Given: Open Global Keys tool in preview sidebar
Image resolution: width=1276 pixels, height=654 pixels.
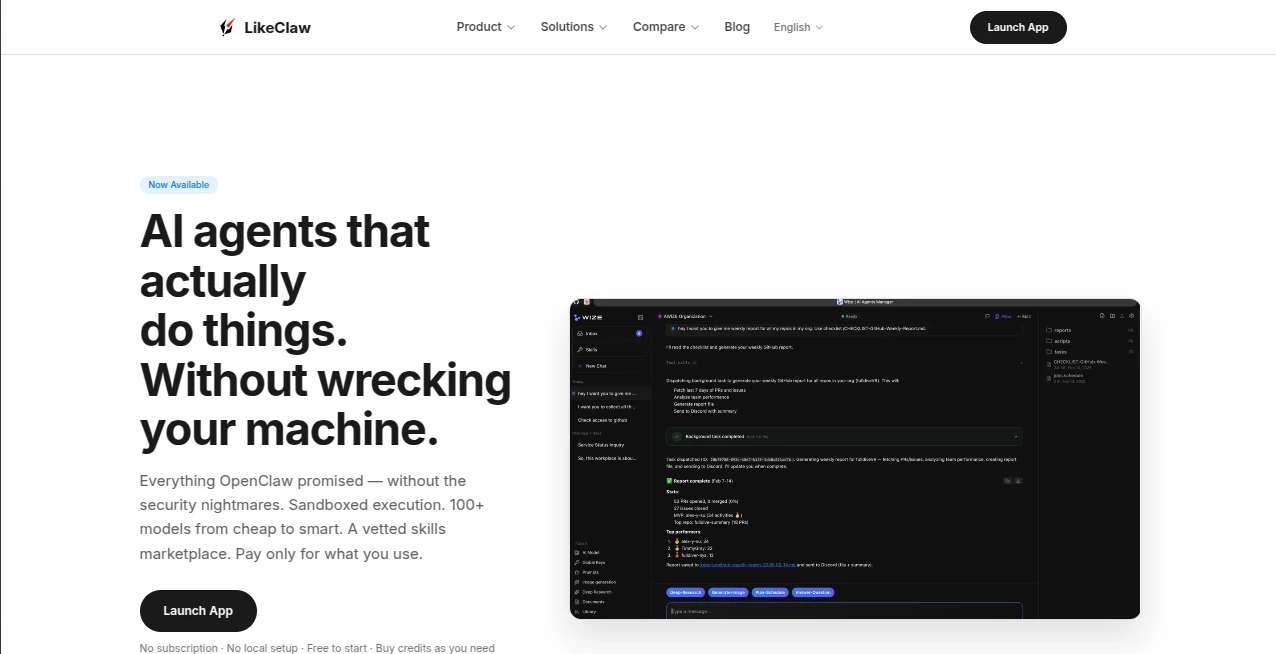Looking at the screenshot, I should pyautogui.click(x=590, y=562).
